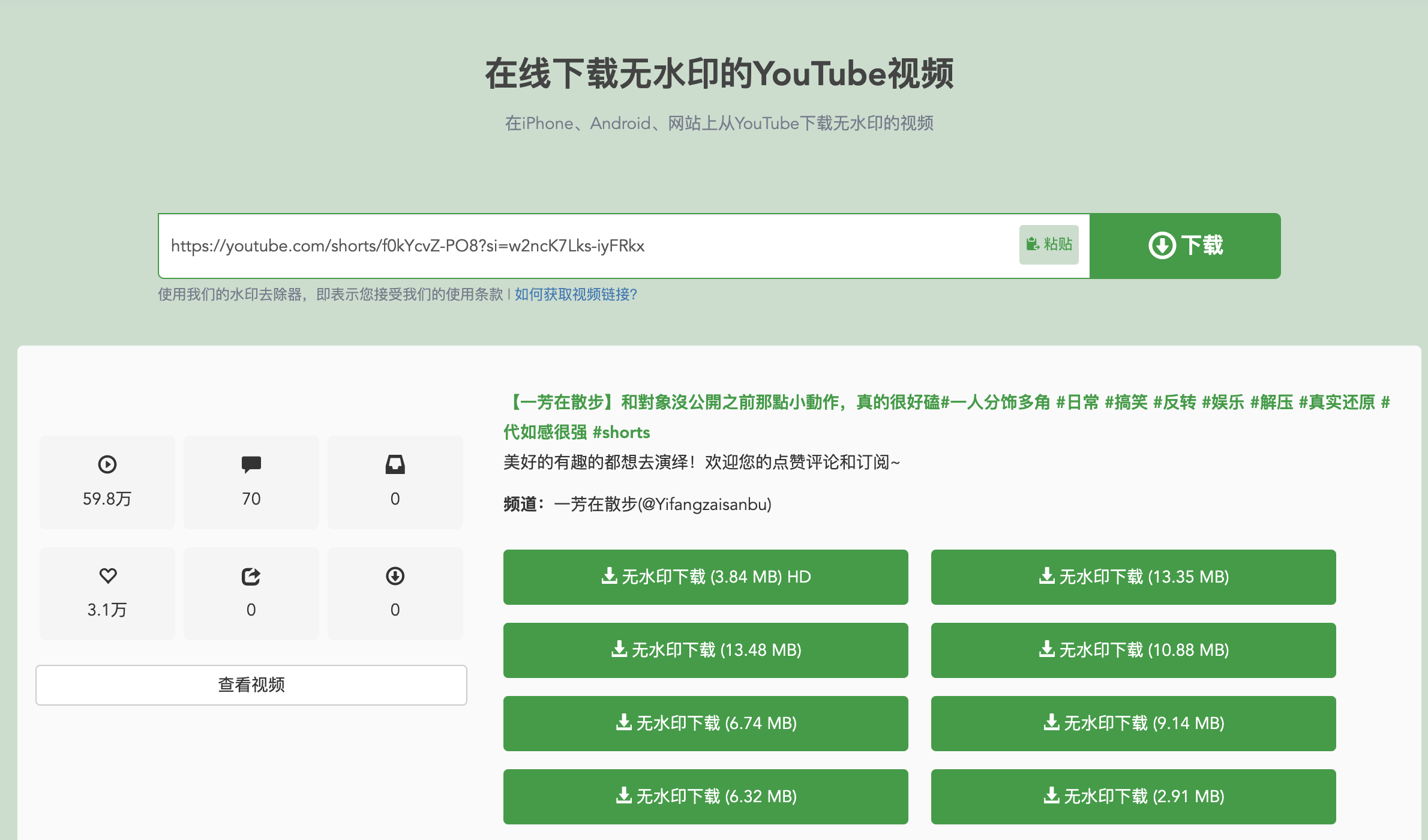
Task: Click the heart likes icon
Action: pos(107,576)
